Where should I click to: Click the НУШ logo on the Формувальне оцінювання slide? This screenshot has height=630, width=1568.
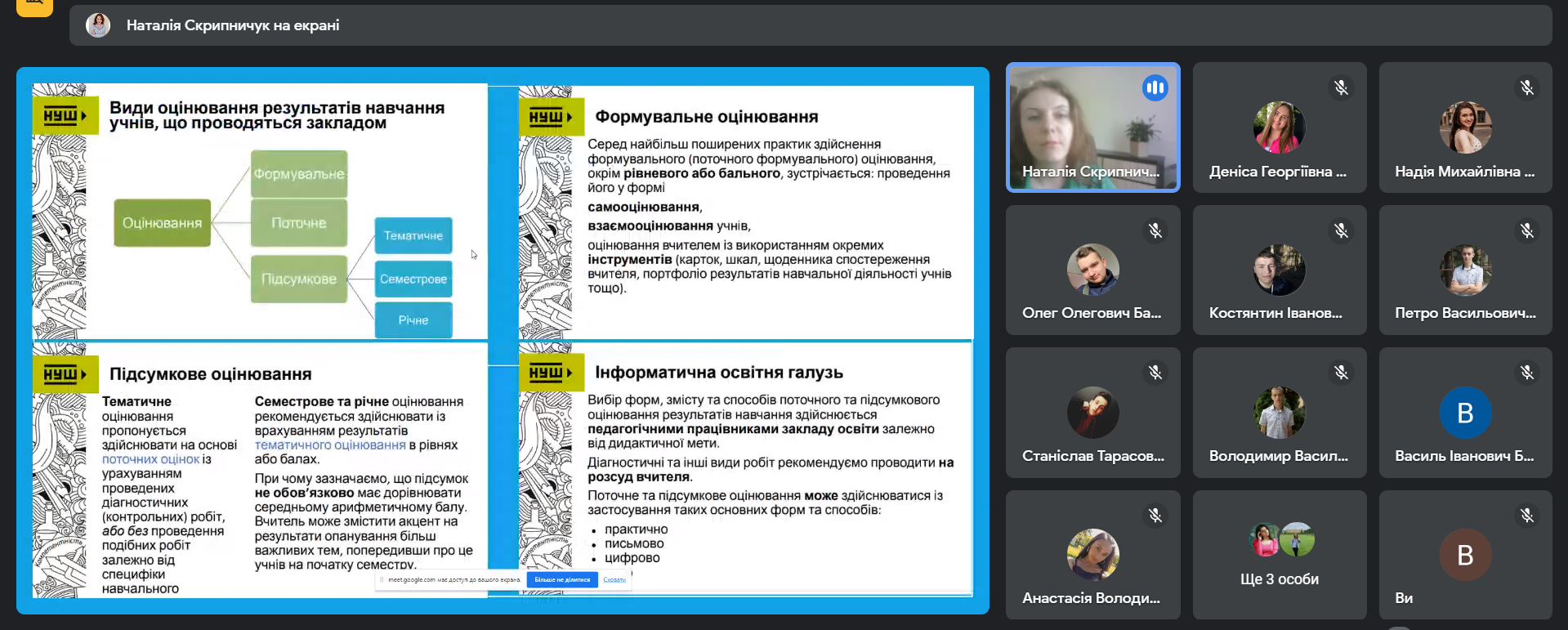(552, 117)
